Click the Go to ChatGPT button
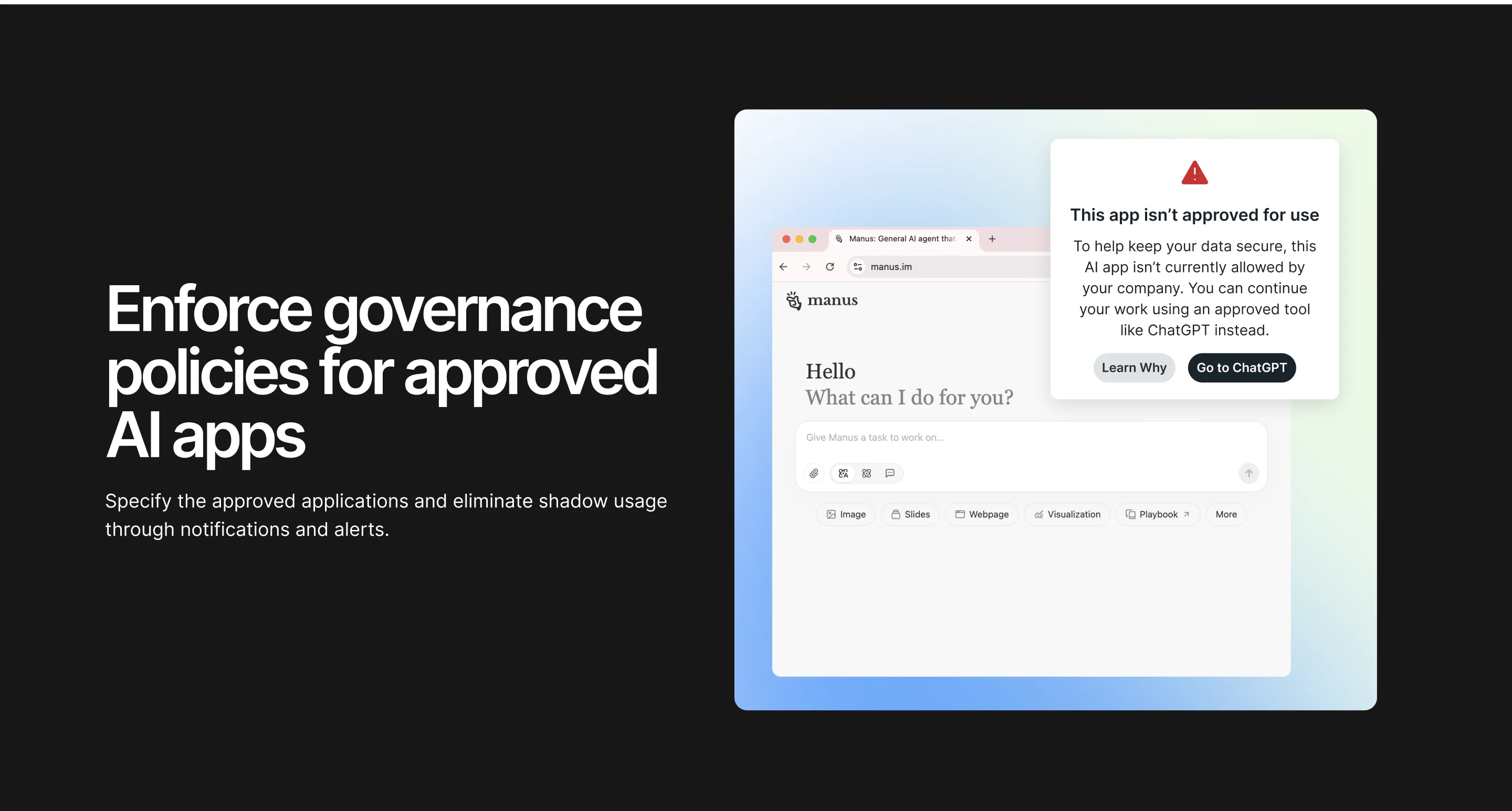The height and width of the screenshot is (811, 1512). click(1242, 368)
